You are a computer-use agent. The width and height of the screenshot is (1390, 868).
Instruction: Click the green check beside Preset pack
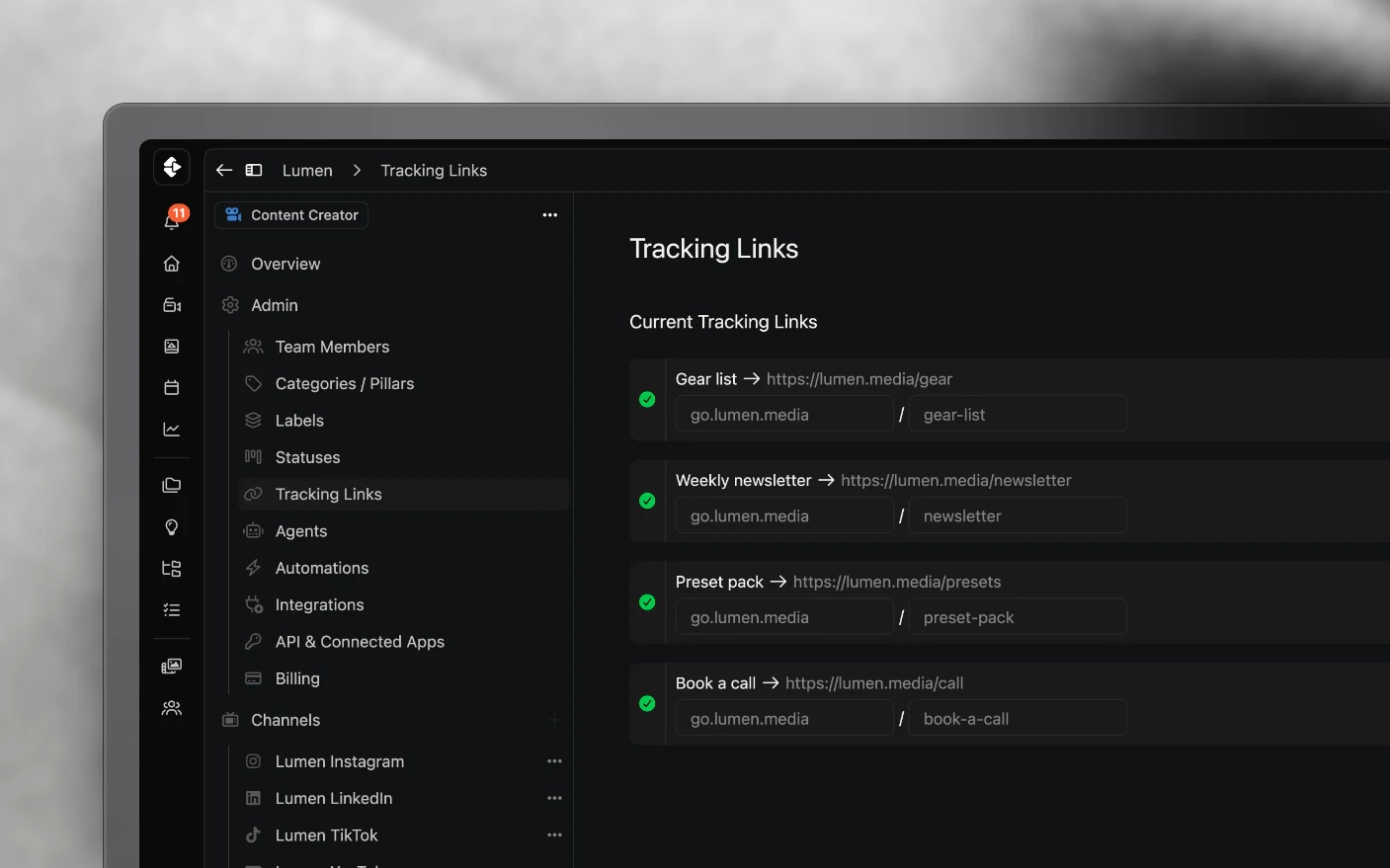(x=647, y=602)
